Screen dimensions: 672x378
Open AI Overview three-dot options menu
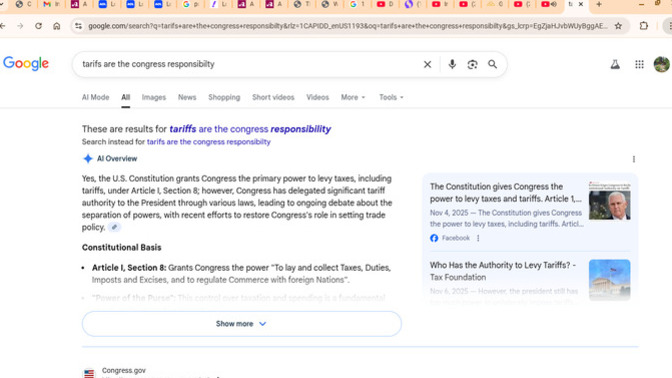click(x=634, y=159)
